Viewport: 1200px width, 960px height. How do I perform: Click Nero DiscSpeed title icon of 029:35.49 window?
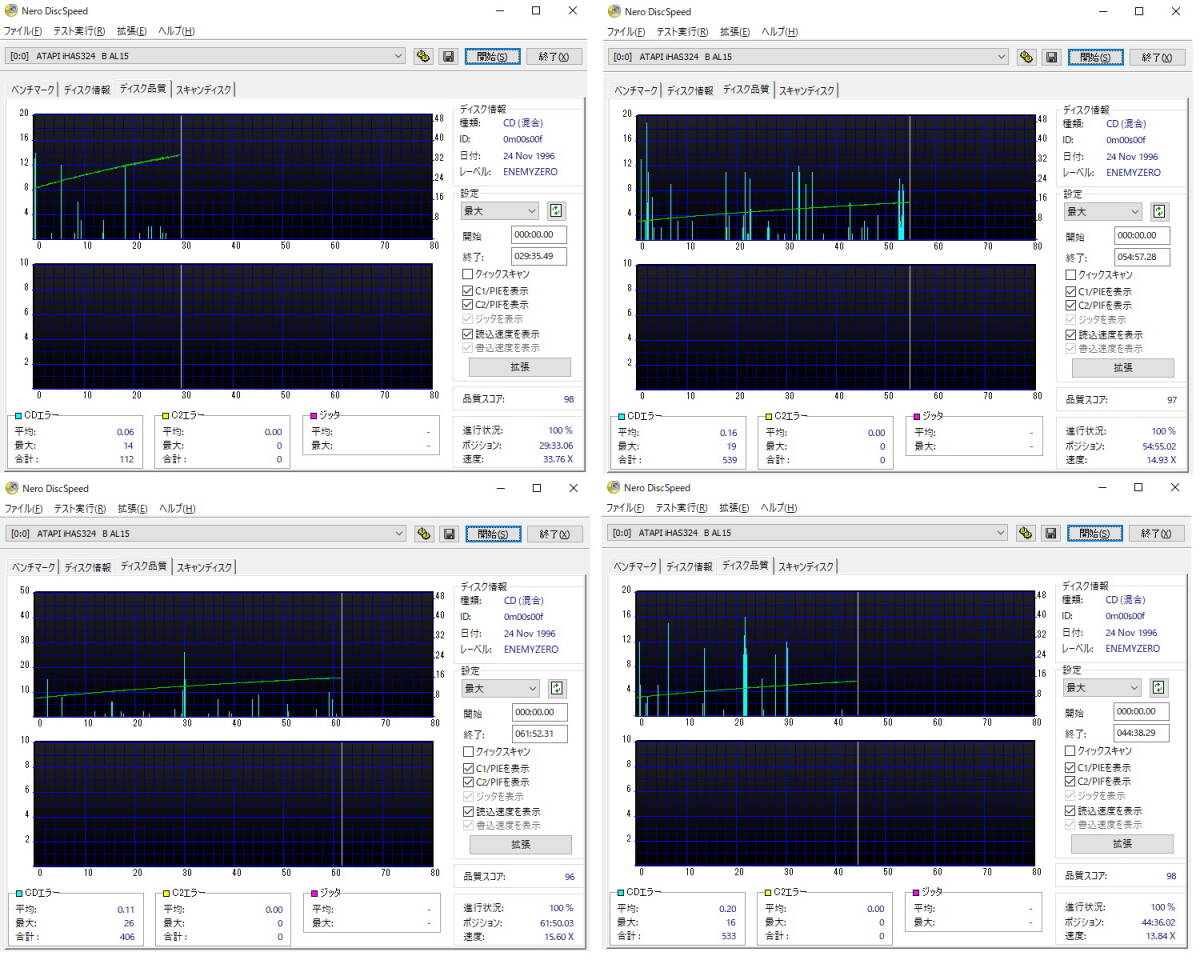[x=10, y=11]
